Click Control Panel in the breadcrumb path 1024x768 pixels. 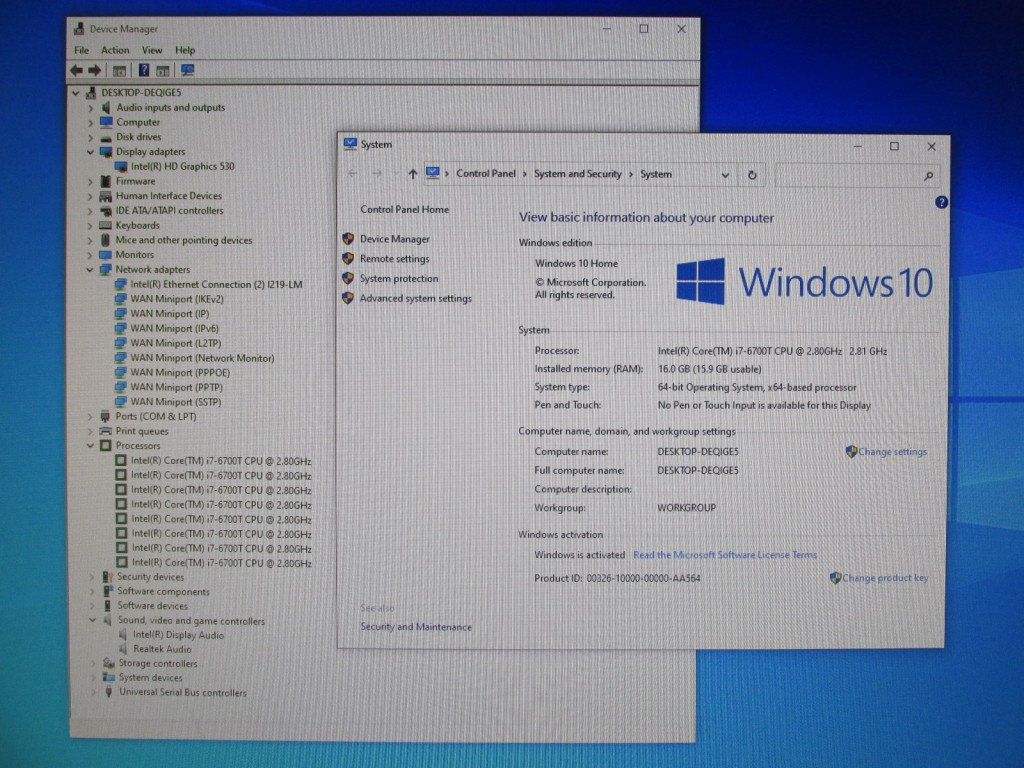486,174
